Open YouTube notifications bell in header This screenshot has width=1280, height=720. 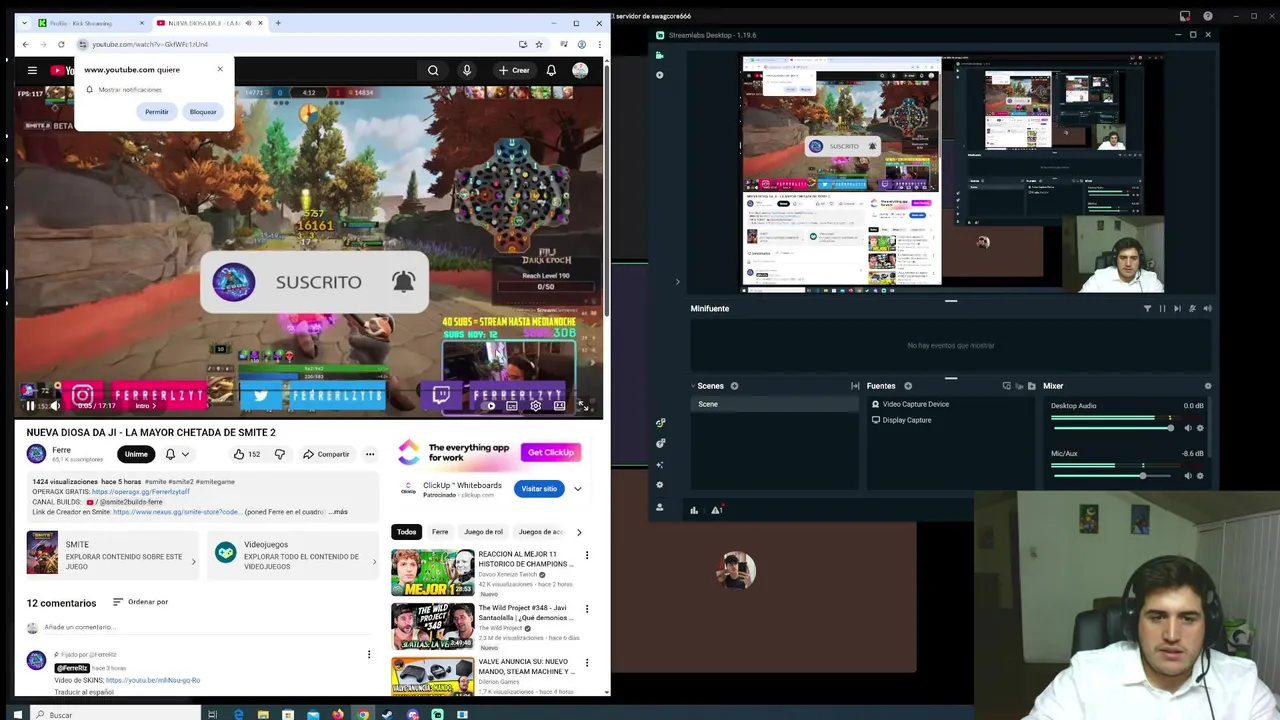(x=551, y=70)
